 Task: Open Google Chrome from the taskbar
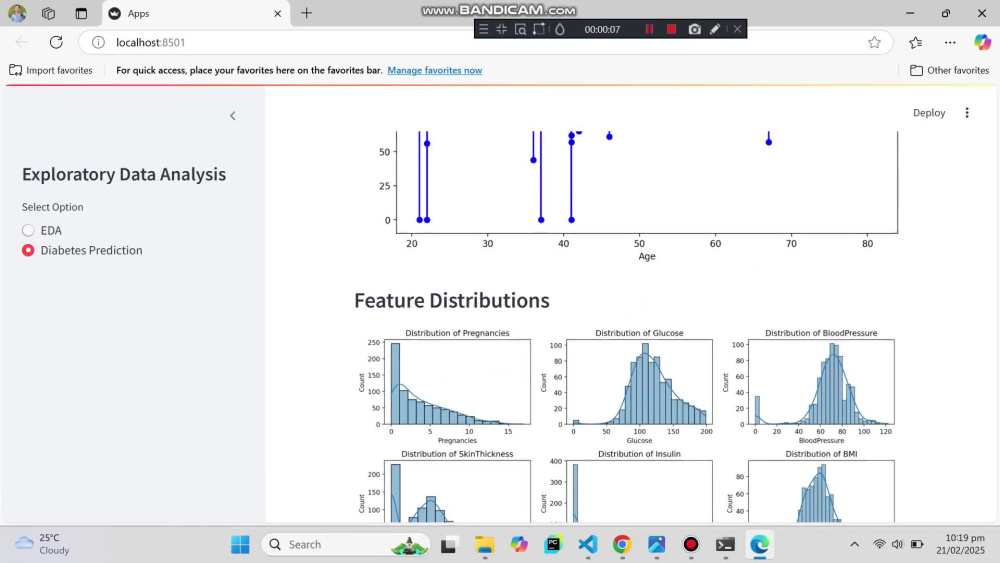(622, 545)
